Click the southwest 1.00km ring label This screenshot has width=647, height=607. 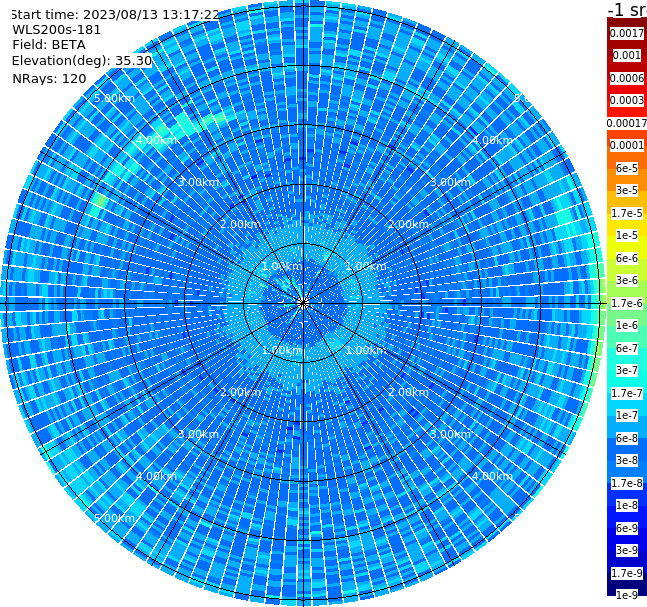(x=282, y=350)
